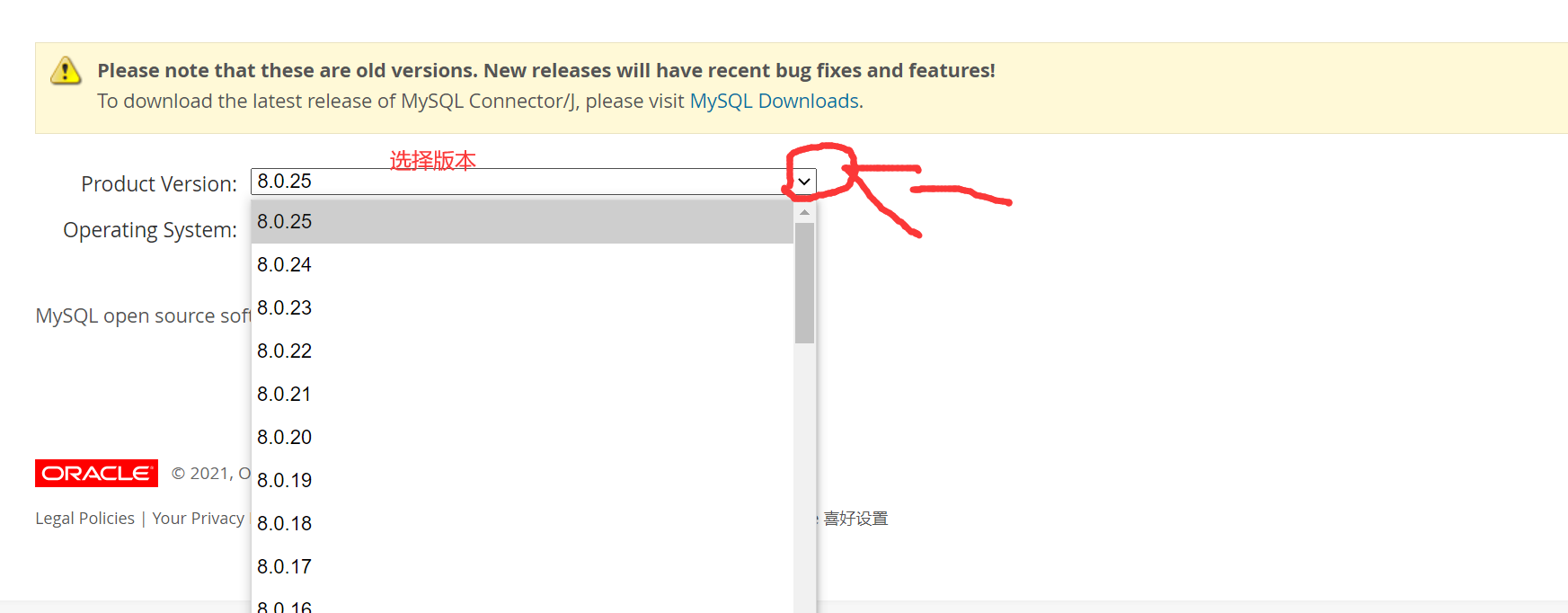Open the Legal Policies link
The height and width of the screenshot is (613, 1568).
84,519
